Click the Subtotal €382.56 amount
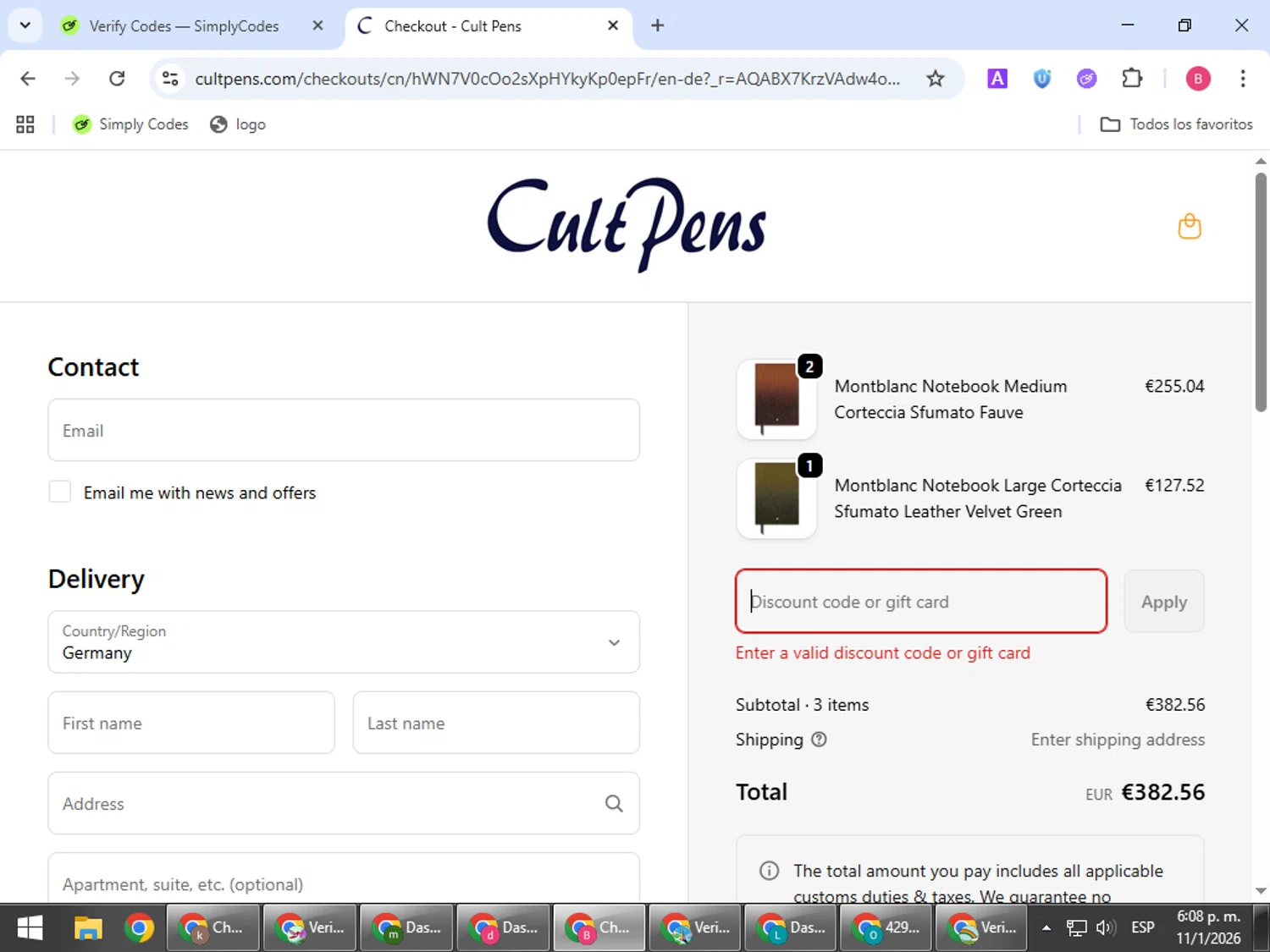 pyautogui.click(x=1175, y=705)
